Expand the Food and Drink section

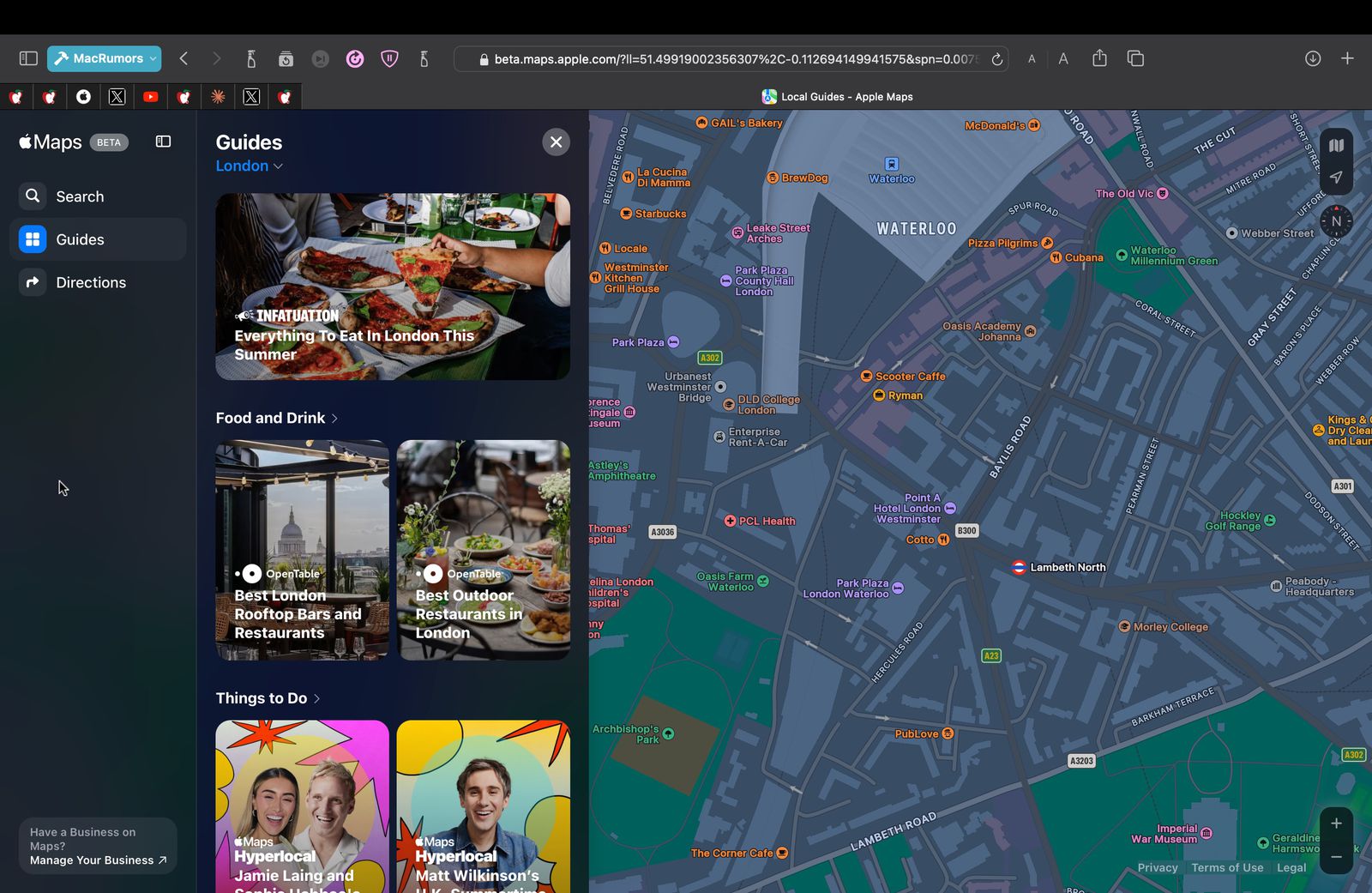pos(276,418)
